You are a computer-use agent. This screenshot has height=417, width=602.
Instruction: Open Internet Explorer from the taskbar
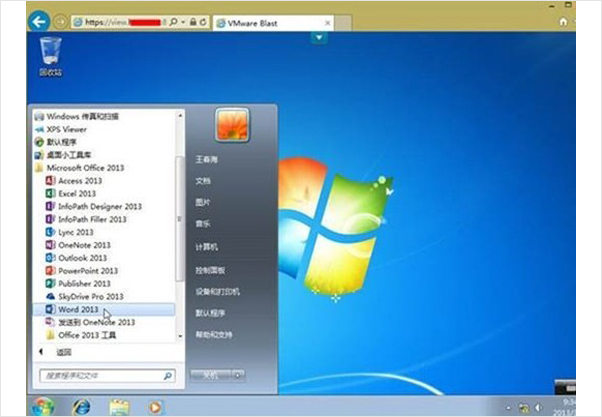coord(81,407)
